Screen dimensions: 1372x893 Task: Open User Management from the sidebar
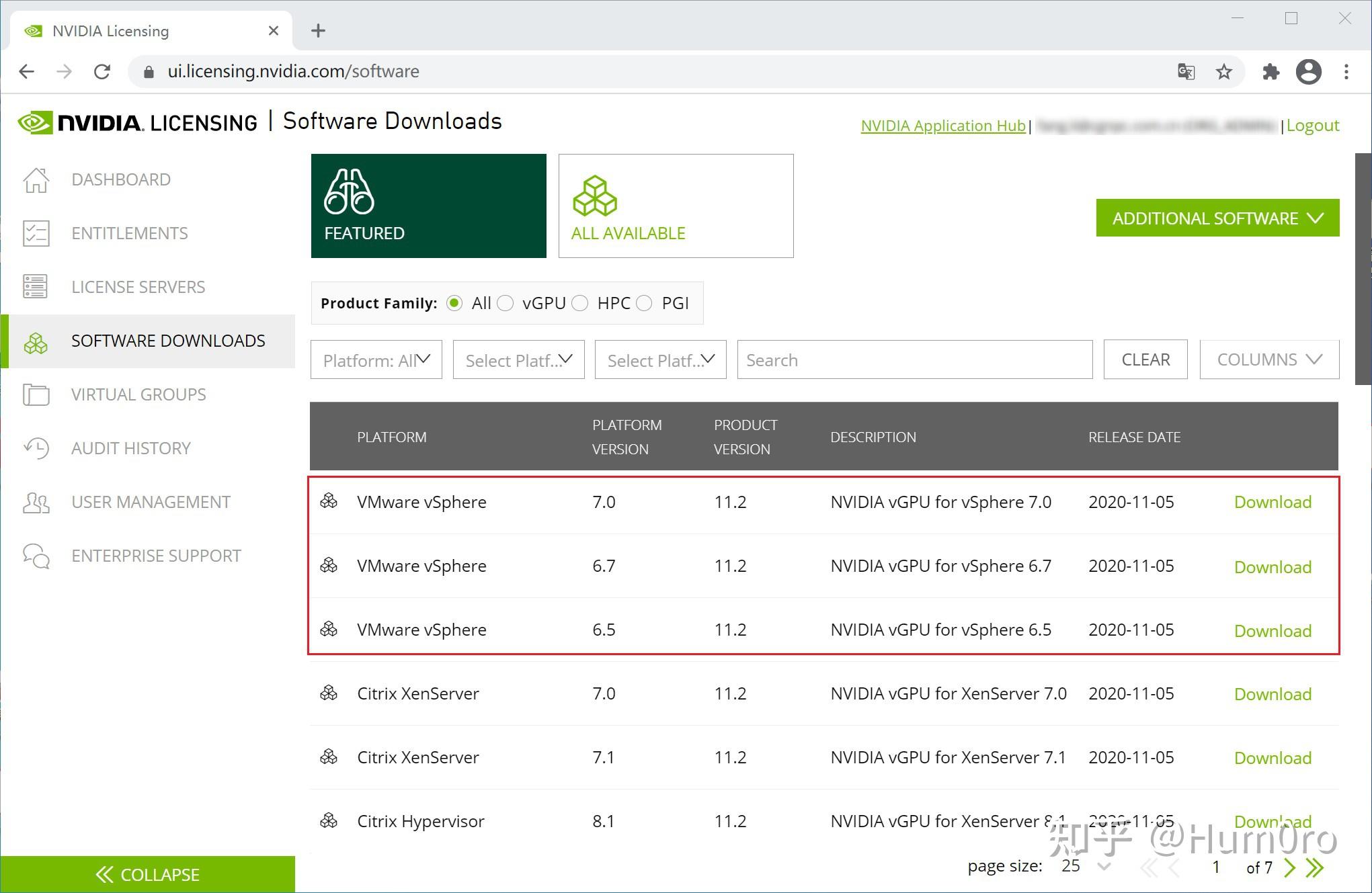37,502
